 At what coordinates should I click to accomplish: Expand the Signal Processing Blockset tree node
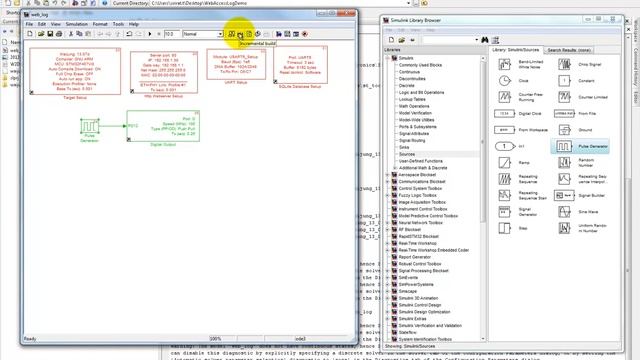[x=388, y=271]
